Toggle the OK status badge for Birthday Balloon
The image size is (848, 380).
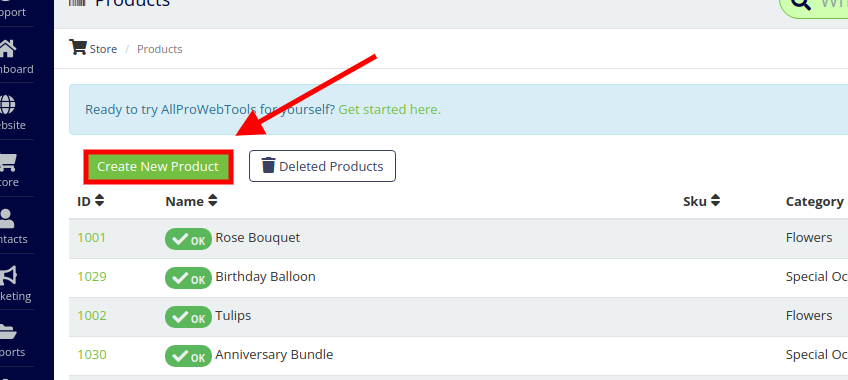click(188, 278)
